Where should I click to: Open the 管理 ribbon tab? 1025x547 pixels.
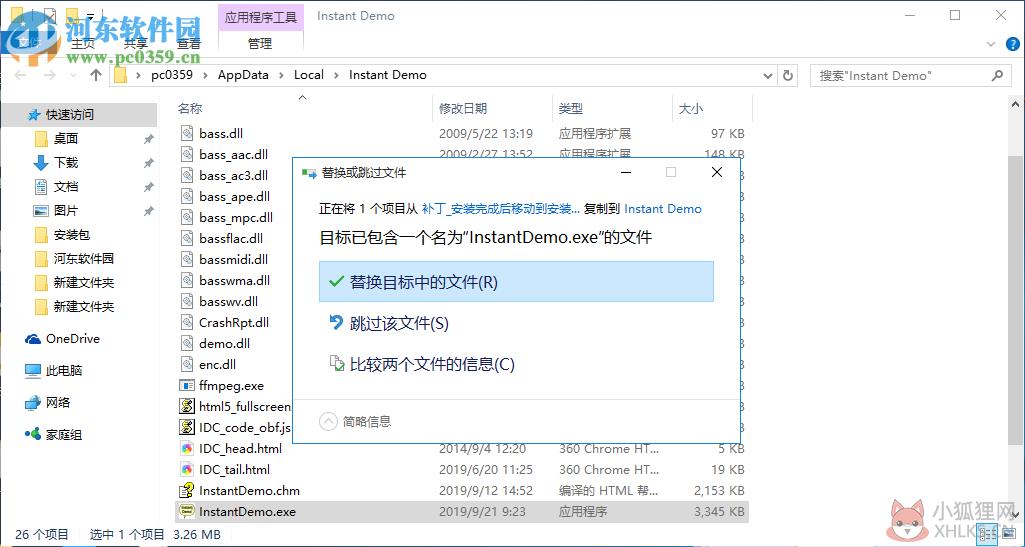(x=260, y=43)
